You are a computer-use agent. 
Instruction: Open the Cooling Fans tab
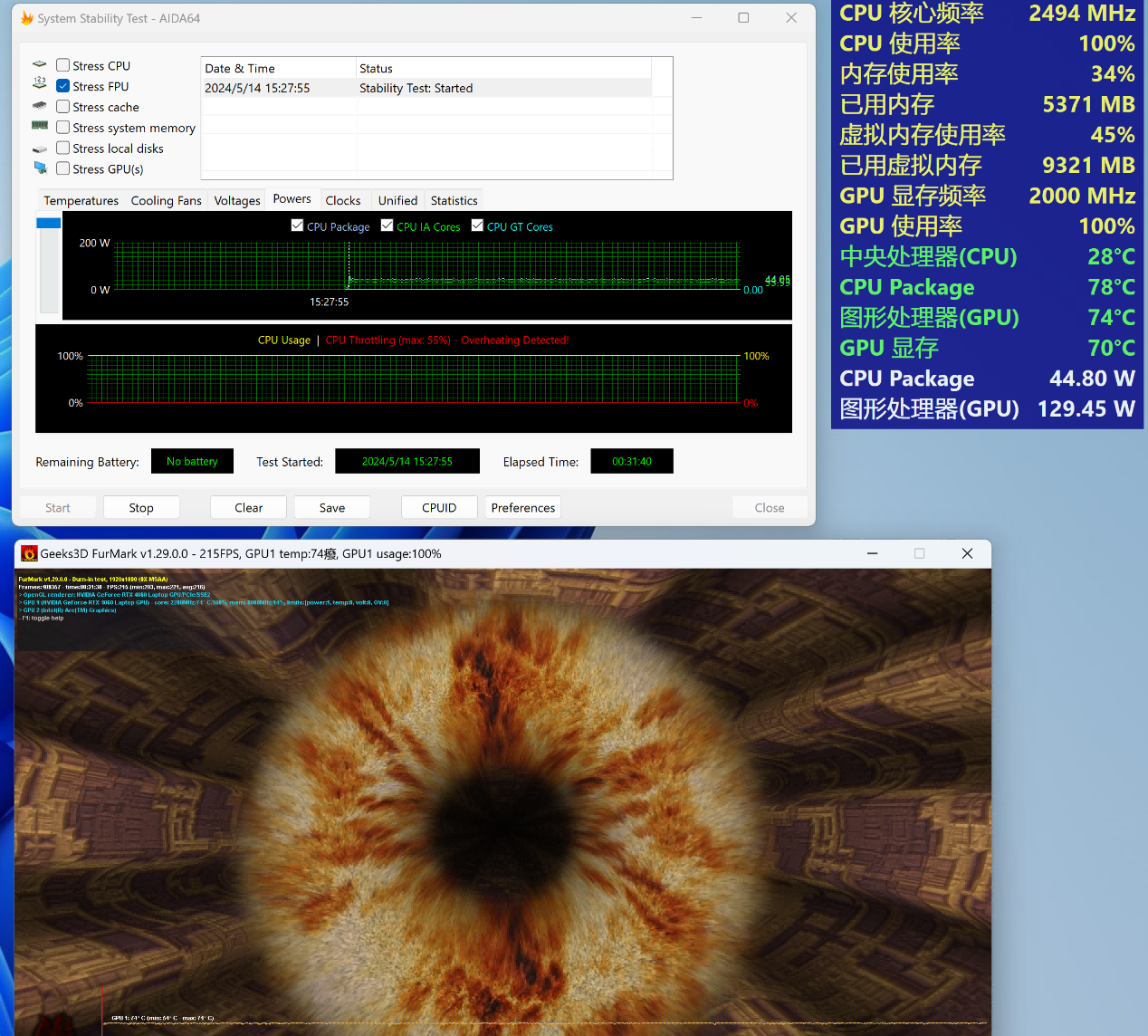tap(166, 200)
